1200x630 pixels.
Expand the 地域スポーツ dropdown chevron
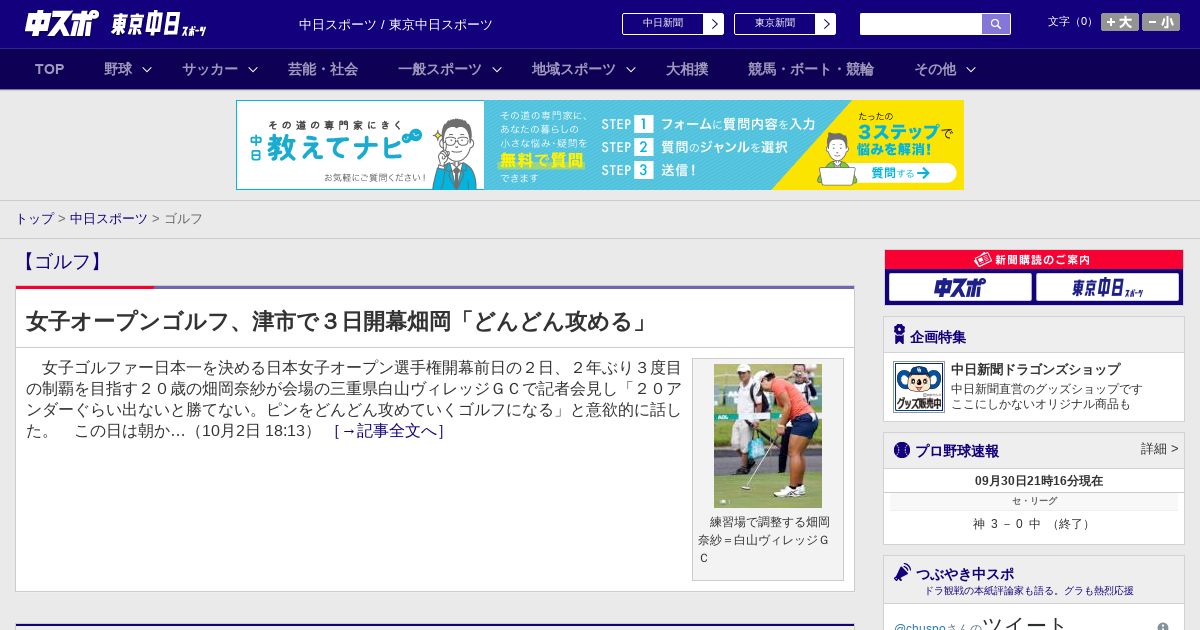[631, 69]
